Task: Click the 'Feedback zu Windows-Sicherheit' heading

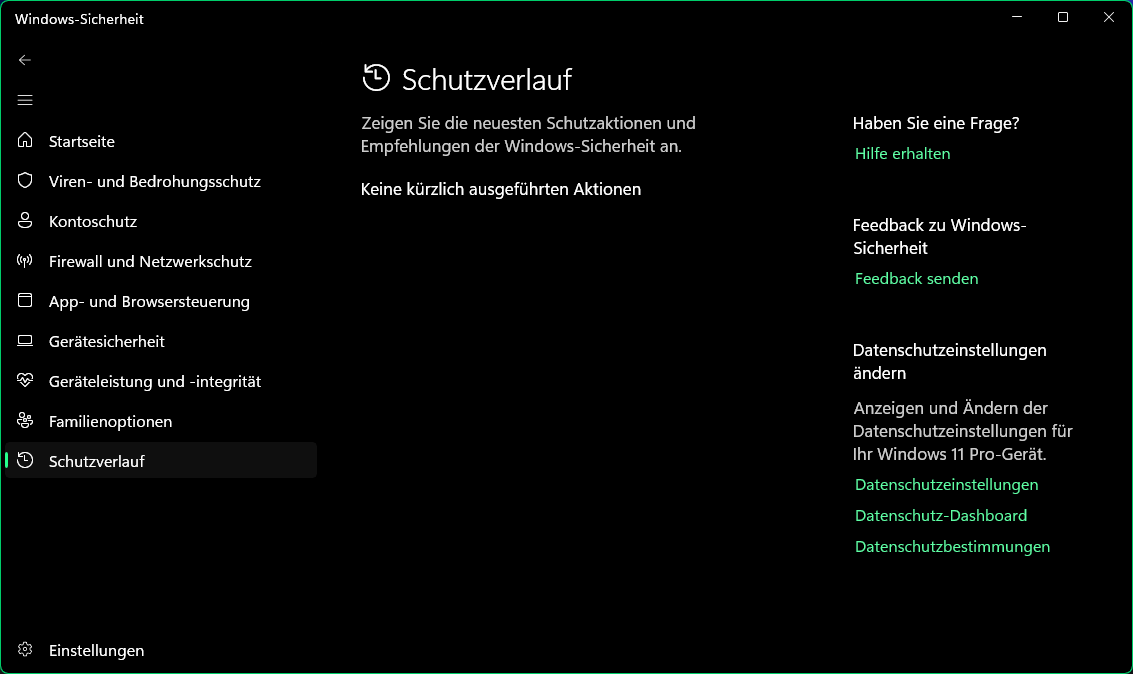Action: (x=939, y=236)
